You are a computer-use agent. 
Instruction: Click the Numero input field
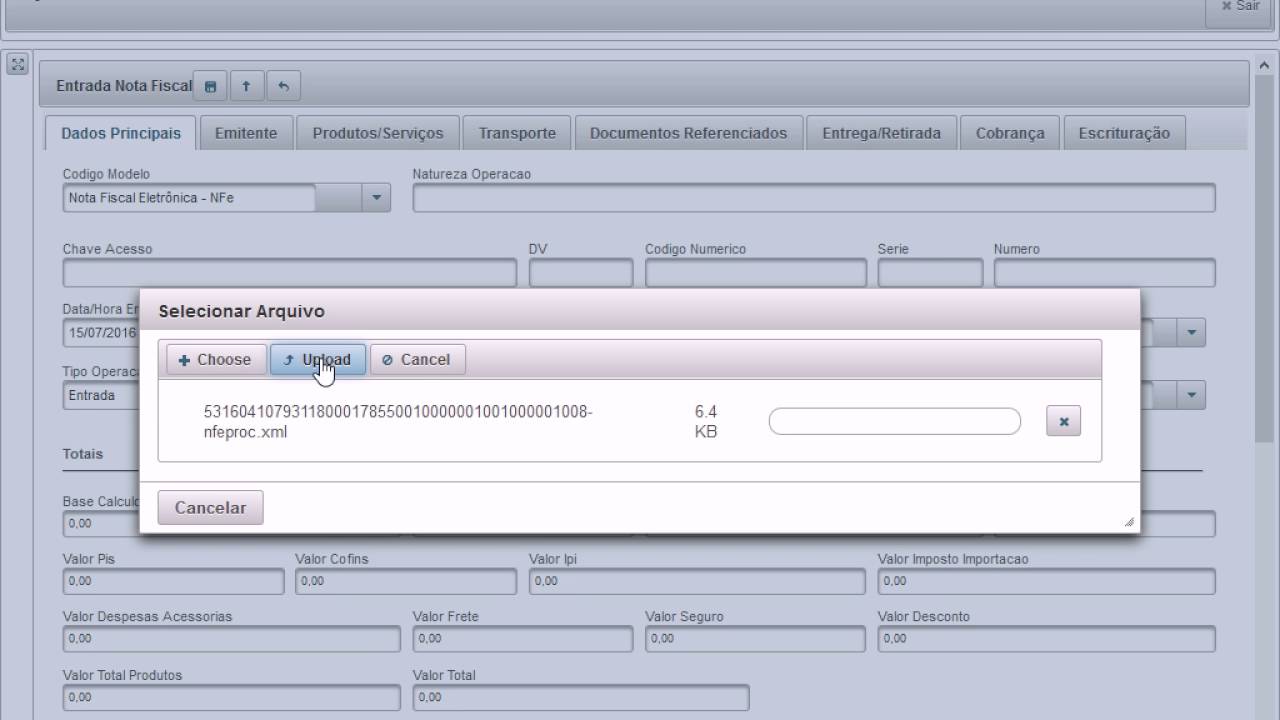[1105, 273]
